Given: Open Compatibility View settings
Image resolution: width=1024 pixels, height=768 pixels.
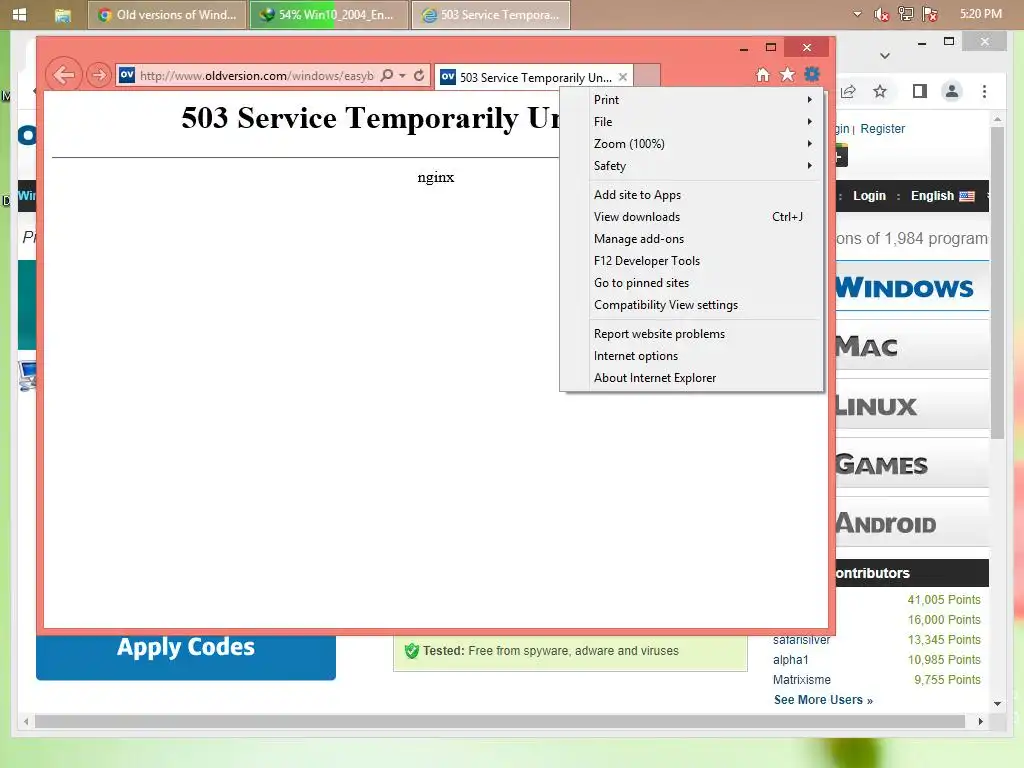Looking at the screenshot, I should point(692,305).
